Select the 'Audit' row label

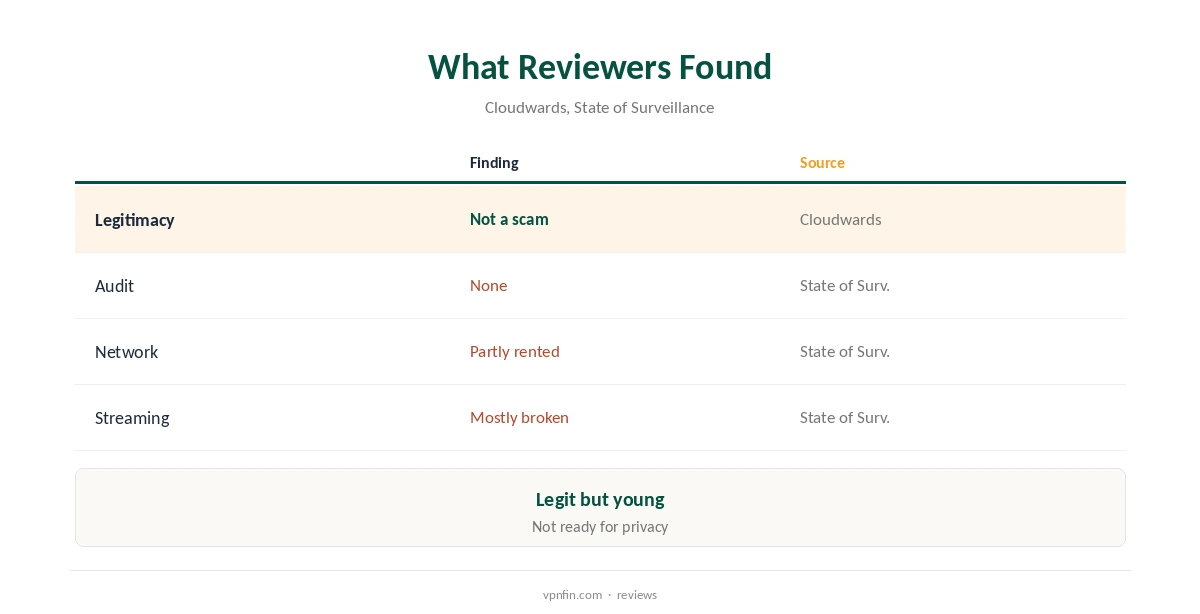coord(114,286)
